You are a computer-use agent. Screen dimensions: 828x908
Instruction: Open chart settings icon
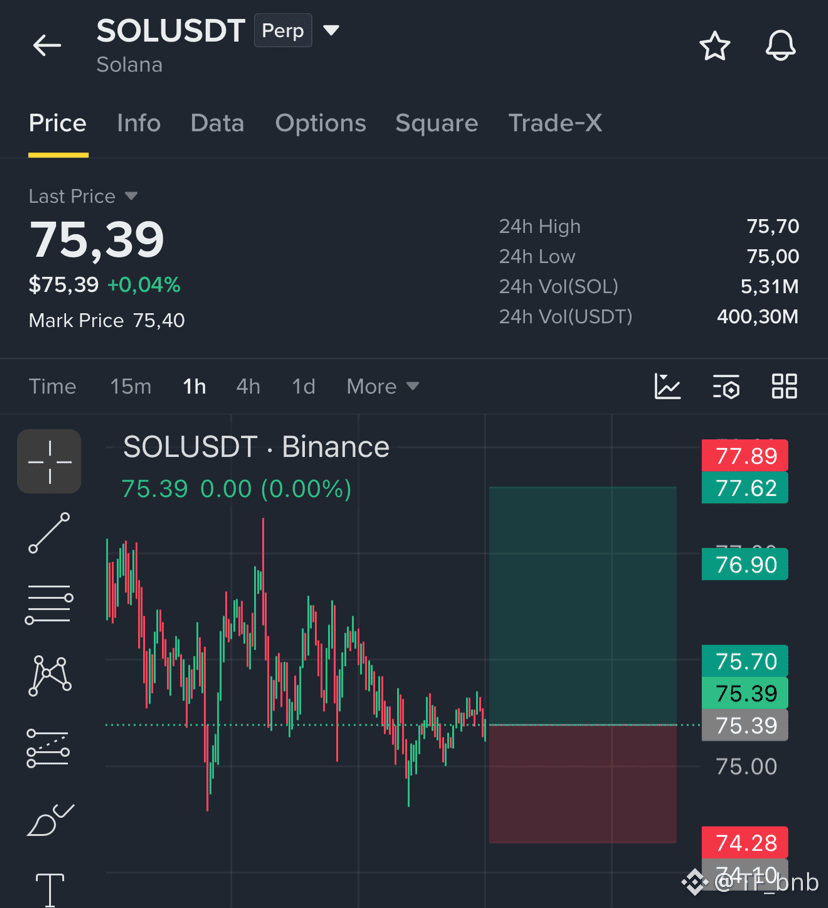pos(726,387)
